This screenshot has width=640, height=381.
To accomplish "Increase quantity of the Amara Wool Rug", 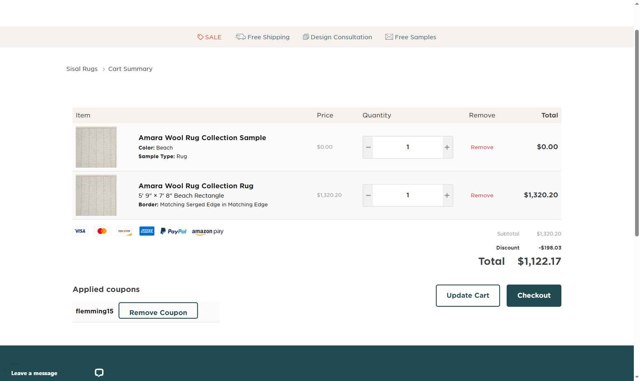I will click(x=447, y=195).
